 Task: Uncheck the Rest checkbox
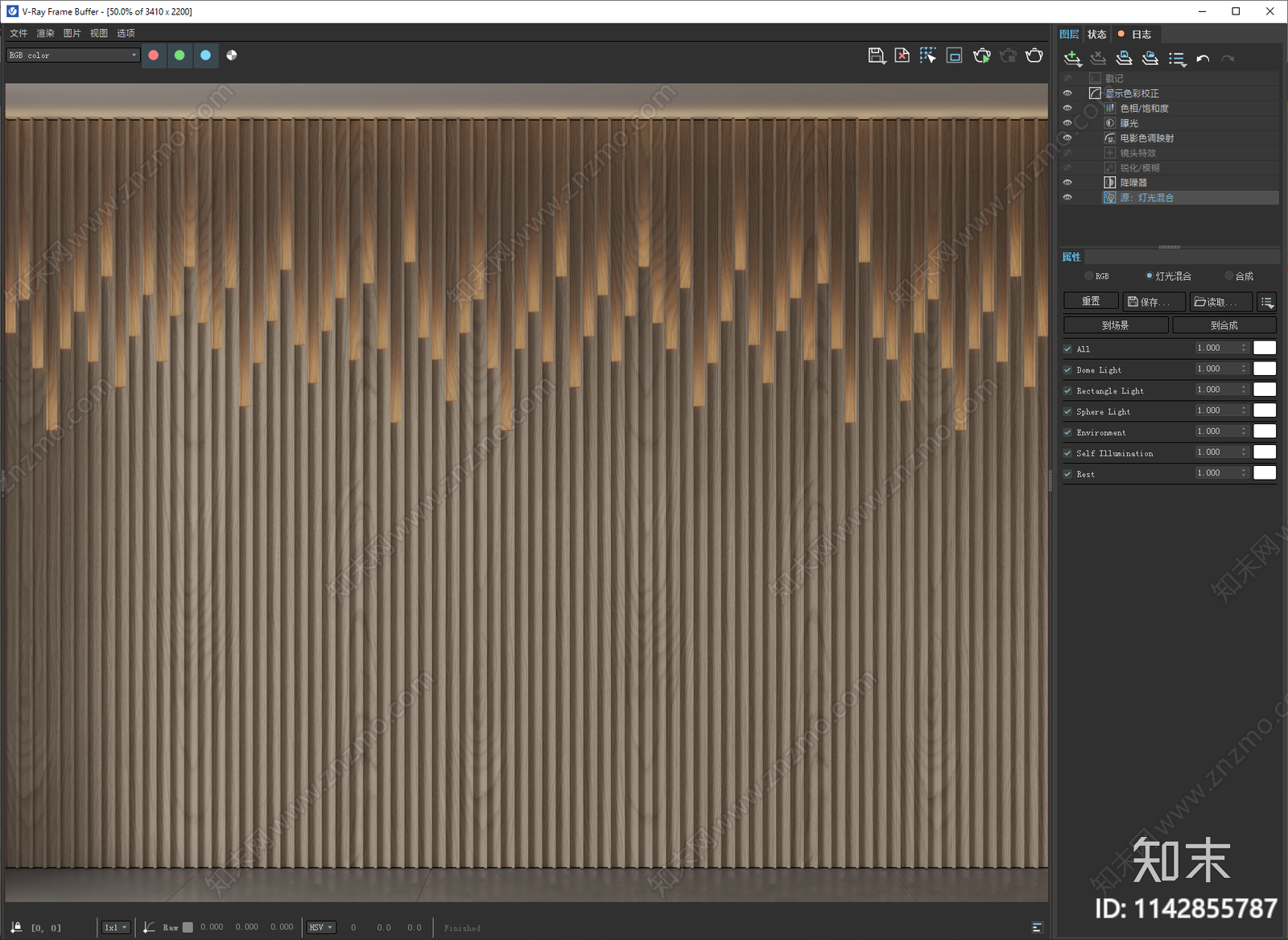pos(1067,475)
